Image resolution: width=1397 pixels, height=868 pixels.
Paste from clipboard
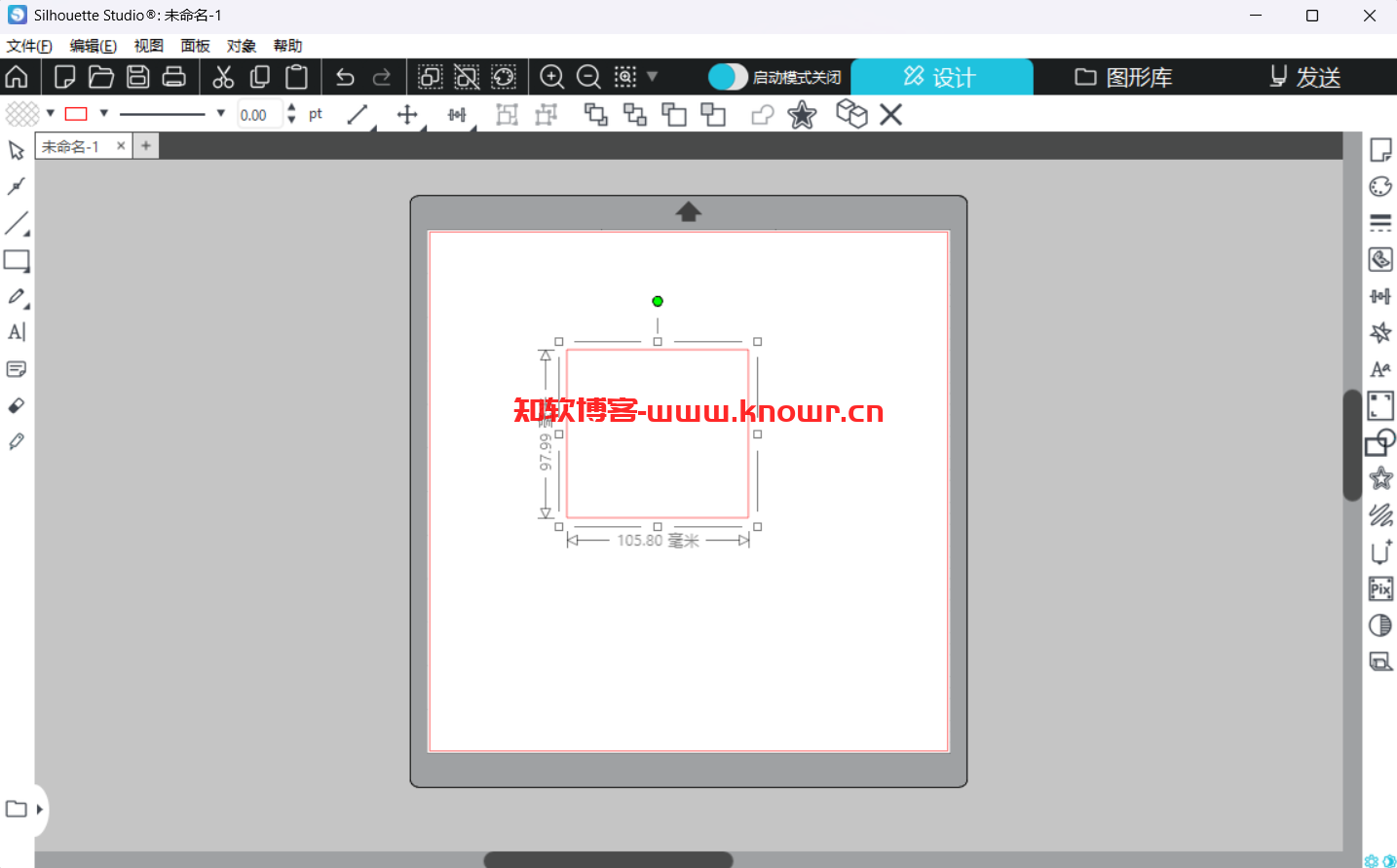click(x=297, y=77)
